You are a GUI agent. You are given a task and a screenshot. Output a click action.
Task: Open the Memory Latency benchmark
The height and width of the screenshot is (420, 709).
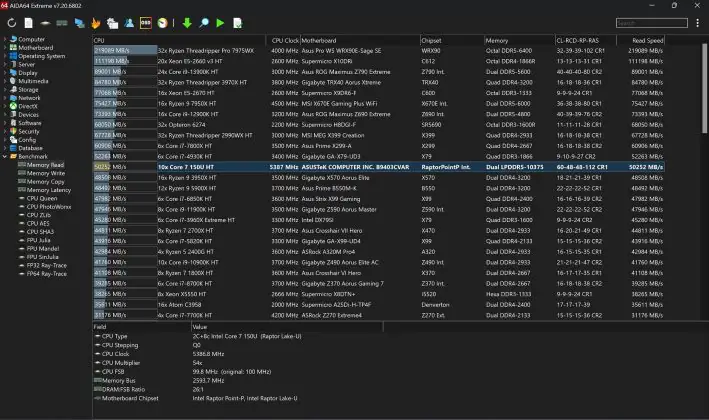point(48,190)
